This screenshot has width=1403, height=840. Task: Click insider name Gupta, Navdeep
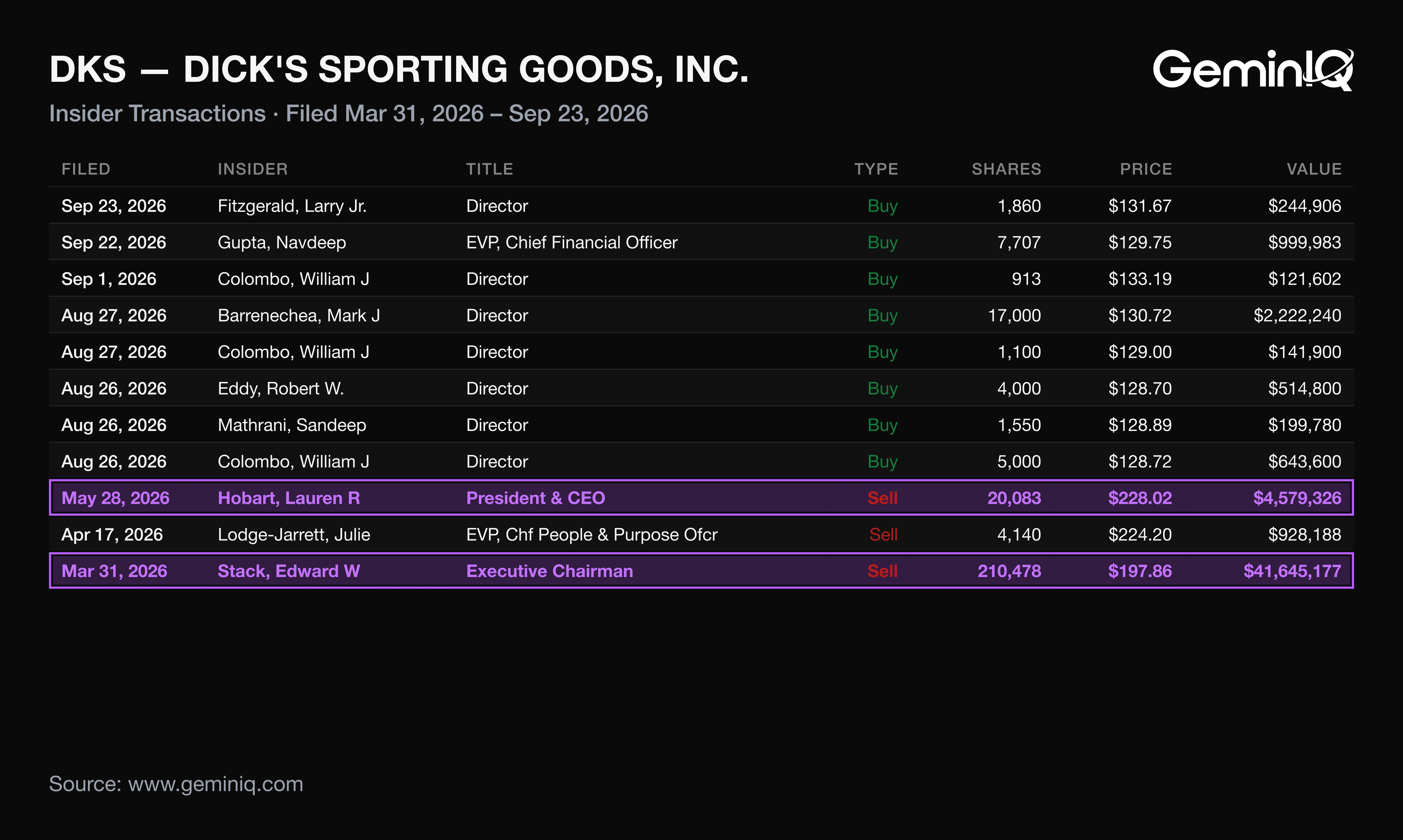tap(282, 242)
